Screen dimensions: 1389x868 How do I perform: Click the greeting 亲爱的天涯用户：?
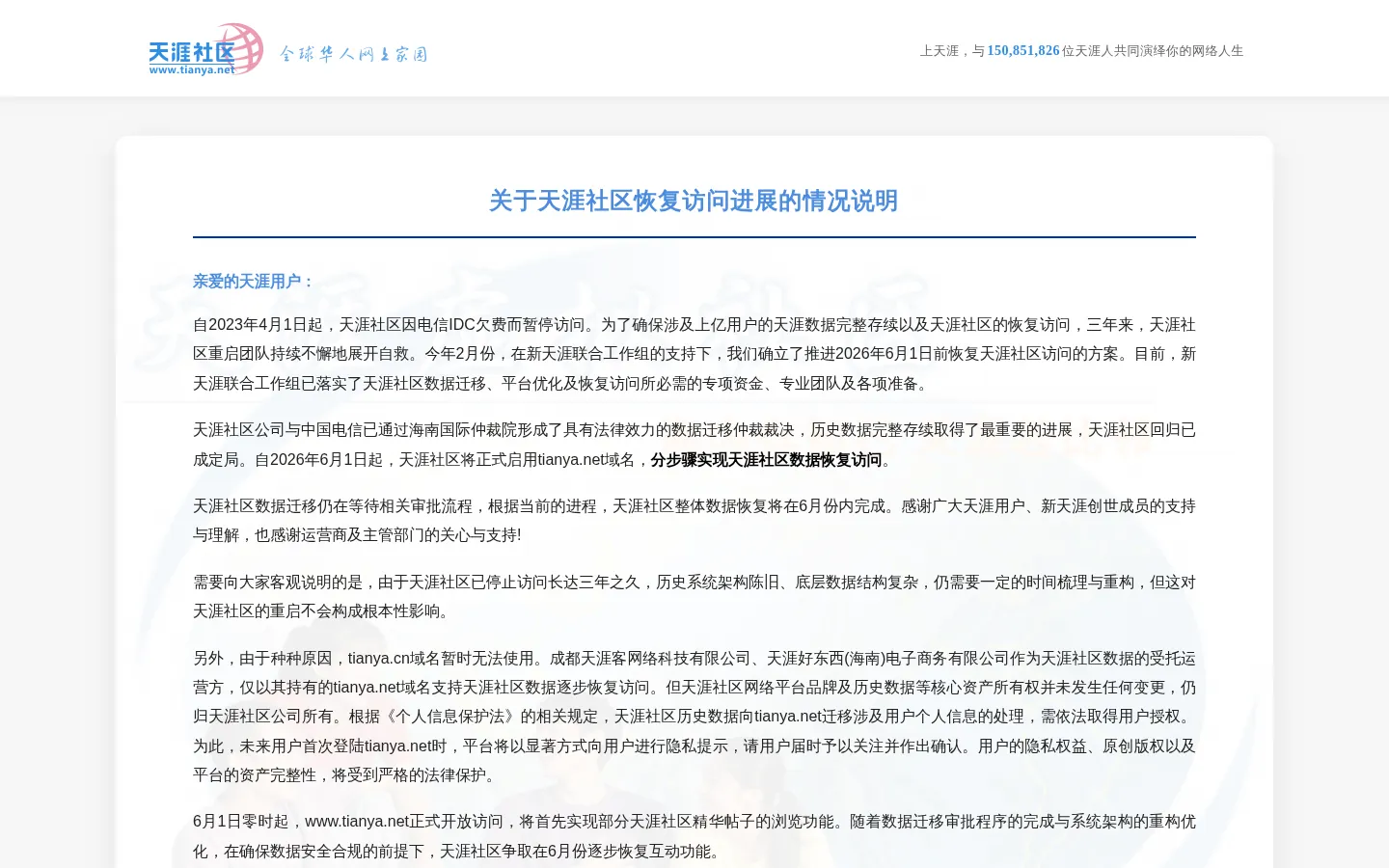[x=255, y=282]
